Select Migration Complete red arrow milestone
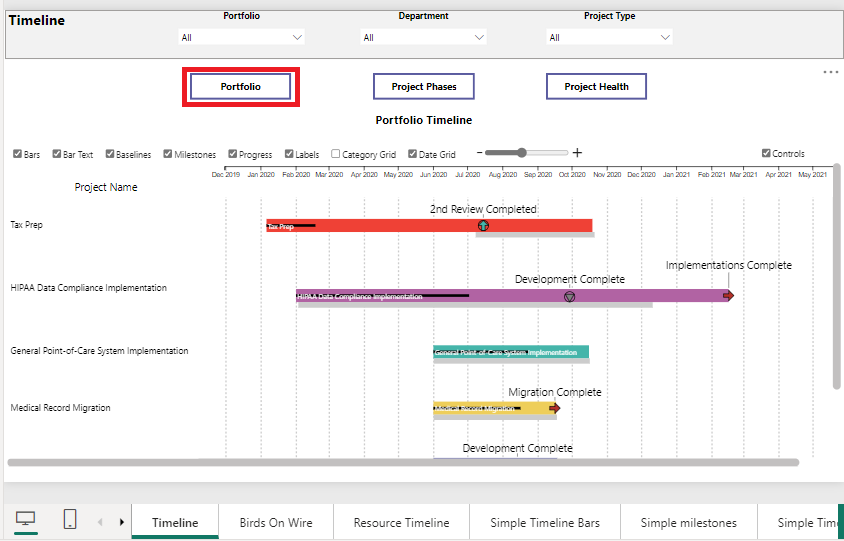 point(554,409)
